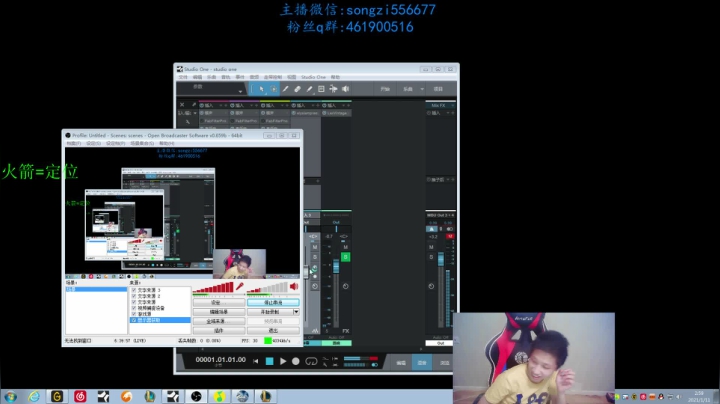Open the second channel's insert dropdown arrow
The width and height of the screenshot is (720, 404).
(x=251, y=105)
